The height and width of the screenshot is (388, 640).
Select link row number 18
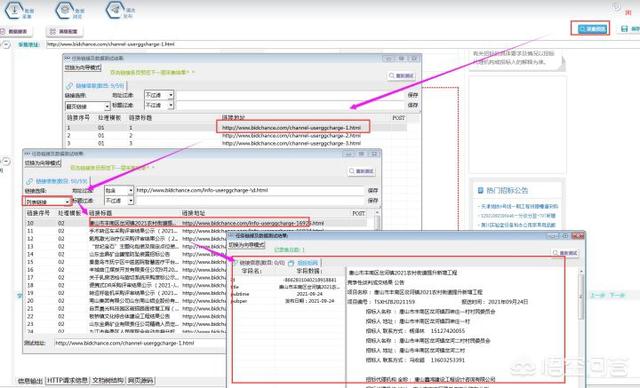[x=125, y=285]
